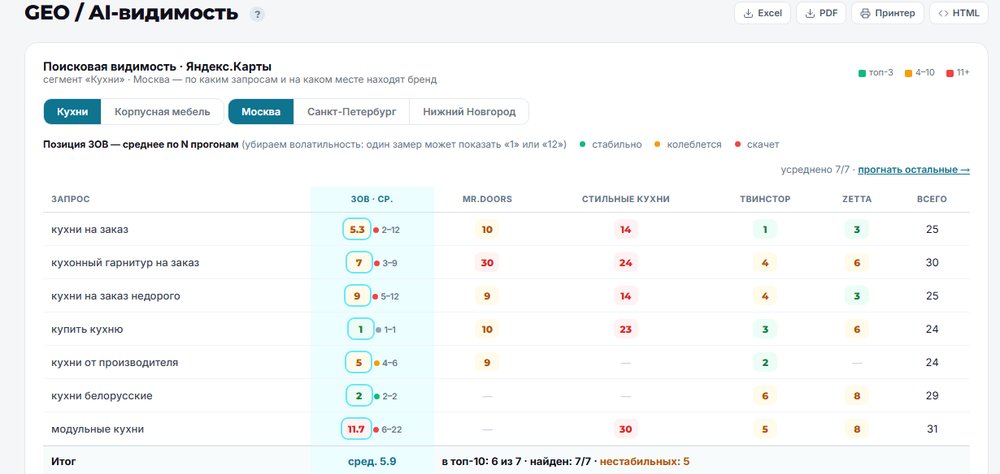Screen dimensions: 1000x474
Task: Click the ТВИНСТОР column header
Action: pyautogui.click(x=765, y=199)
